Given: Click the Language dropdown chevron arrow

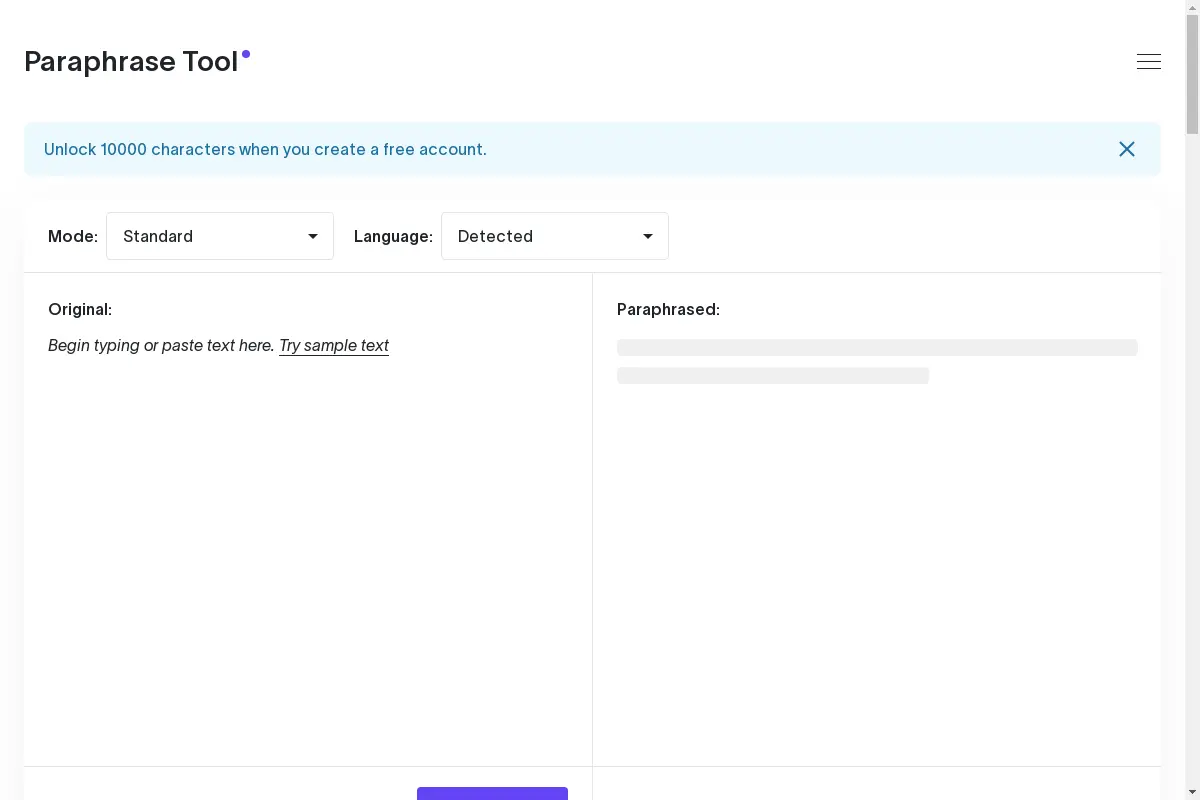Looking at the screenshot, I should pos(647,236).
